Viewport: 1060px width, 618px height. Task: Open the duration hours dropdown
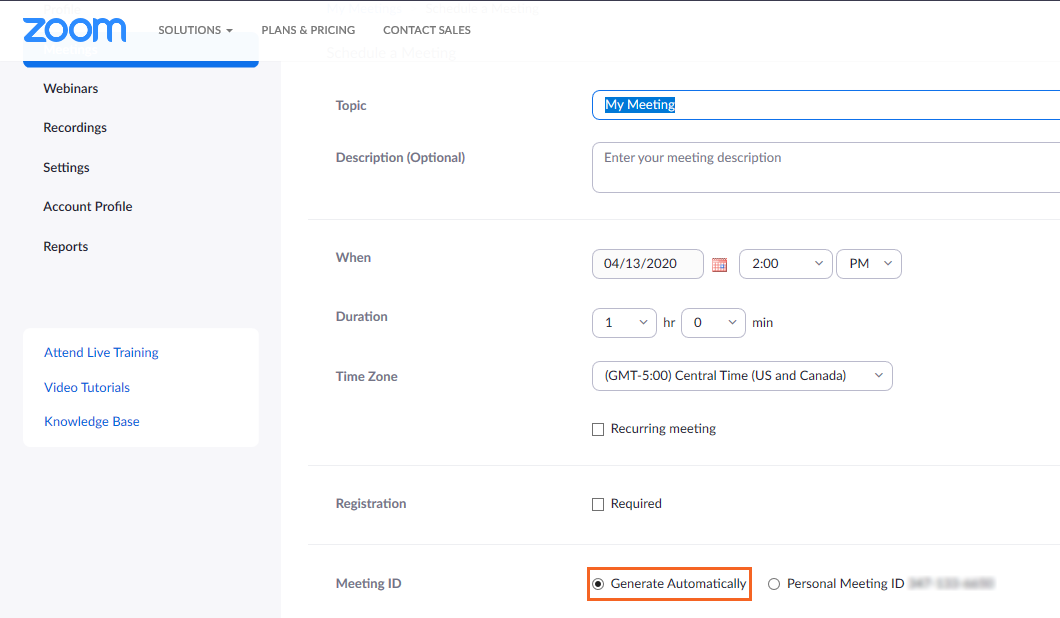pos(624,323)
